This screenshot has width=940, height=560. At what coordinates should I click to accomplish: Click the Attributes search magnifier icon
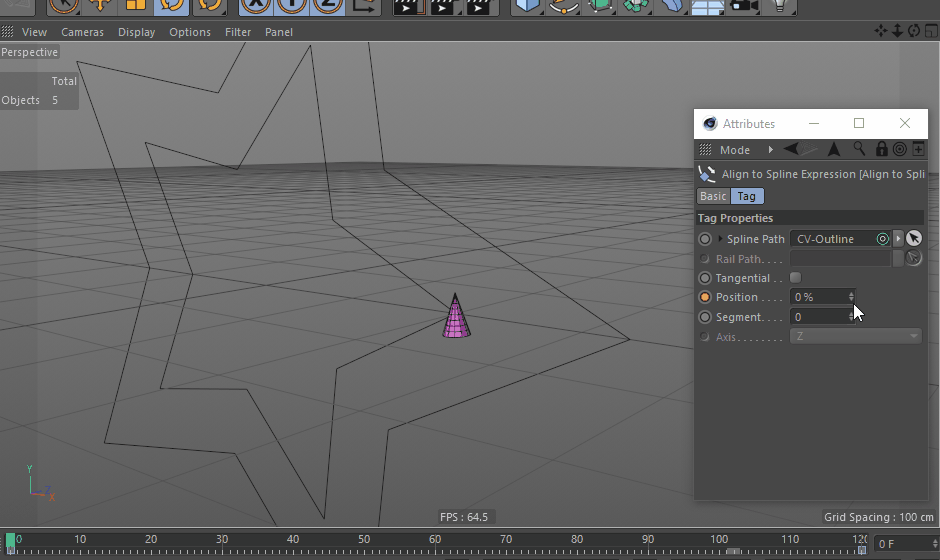tap(859, 149)
